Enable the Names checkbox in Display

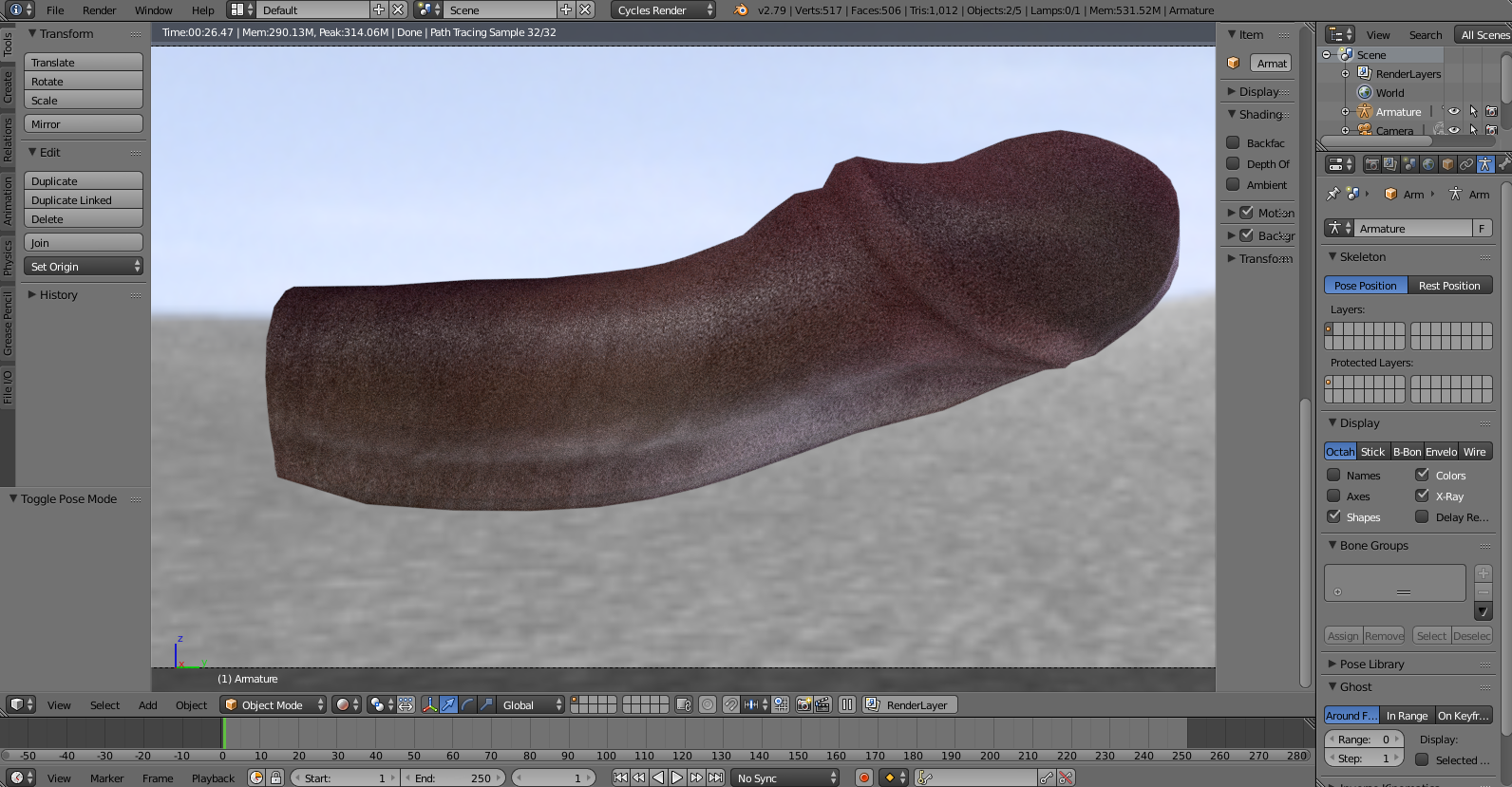pyautogui.click(x=1333, y=475)
